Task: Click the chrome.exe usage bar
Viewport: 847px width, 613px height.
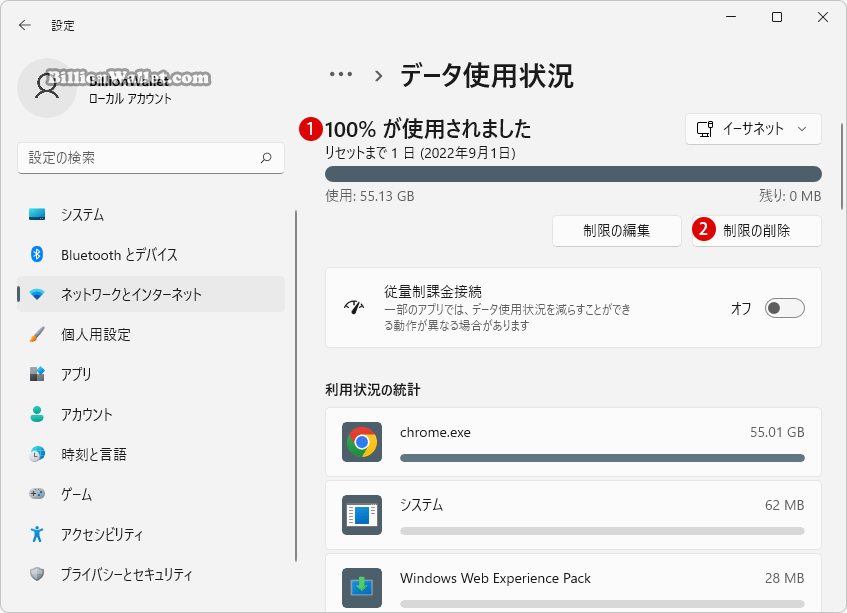Action: coord(602,458)
